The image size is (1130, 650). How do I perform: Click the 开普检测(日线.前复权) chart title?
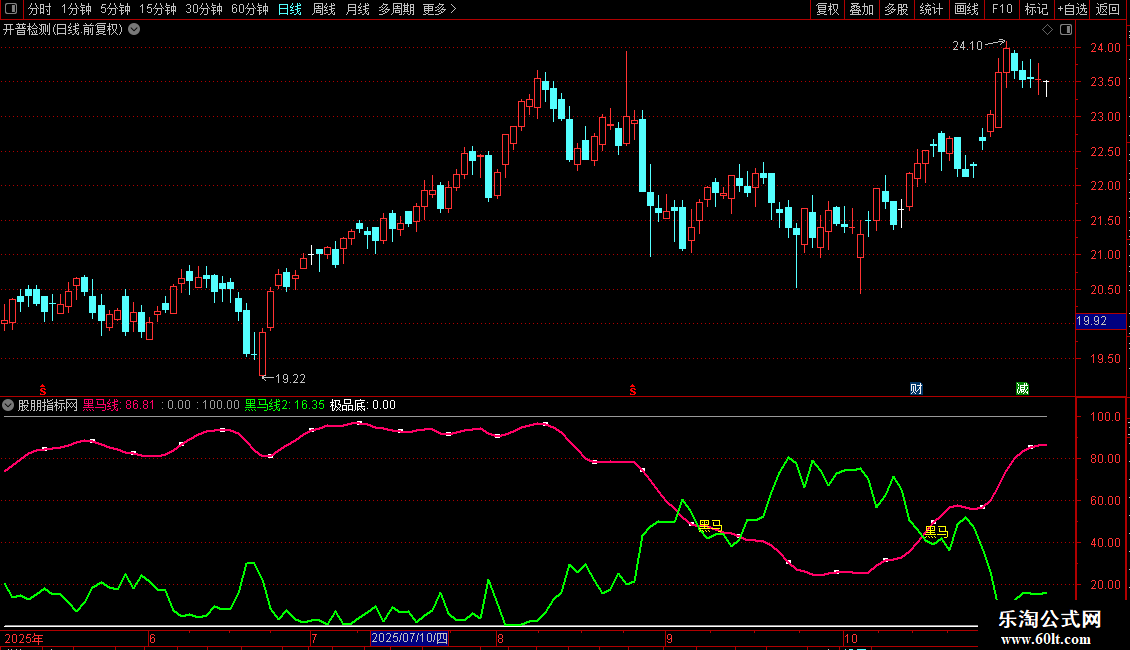63,30
